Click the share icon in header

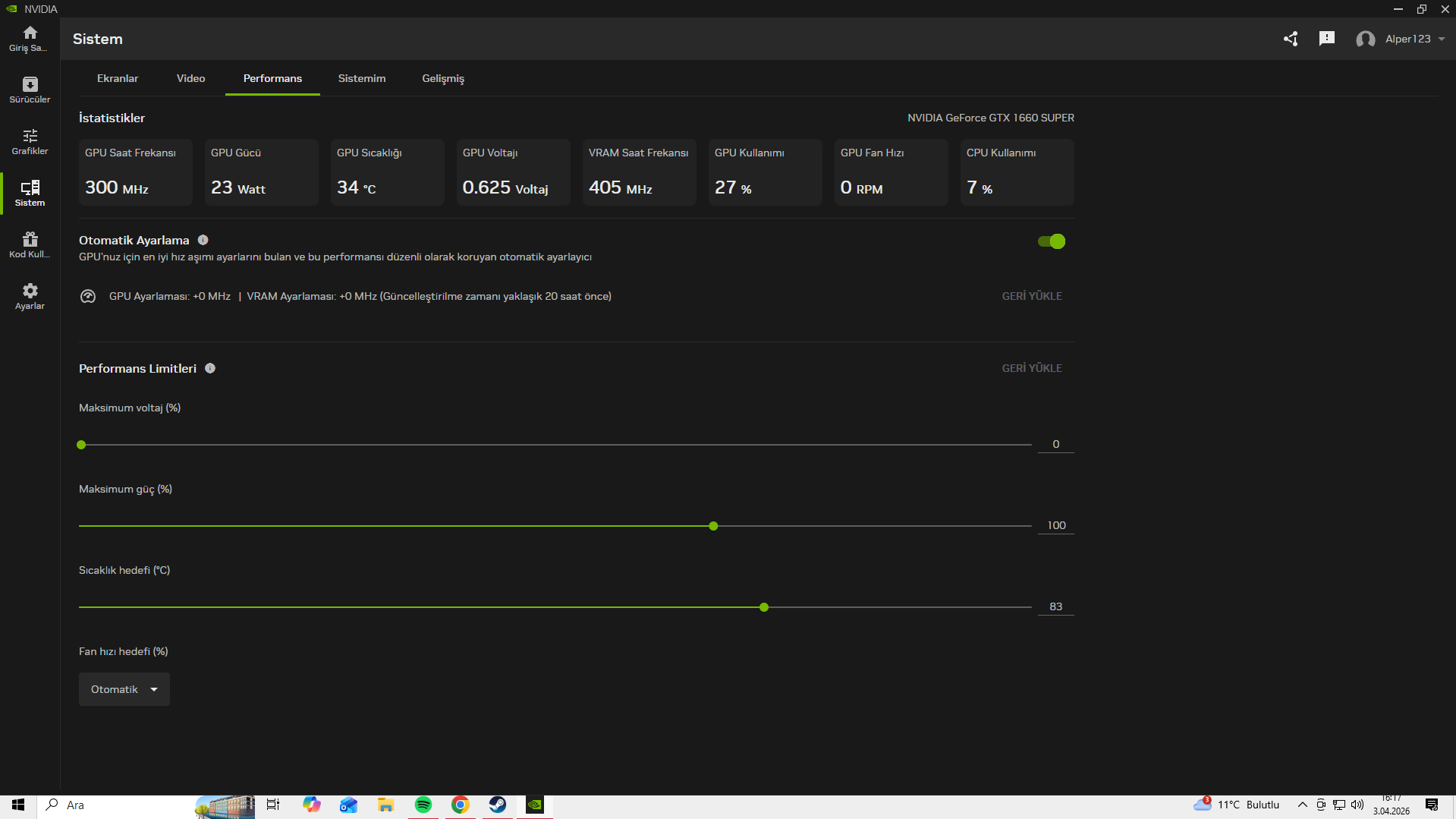click(1291, 39)
